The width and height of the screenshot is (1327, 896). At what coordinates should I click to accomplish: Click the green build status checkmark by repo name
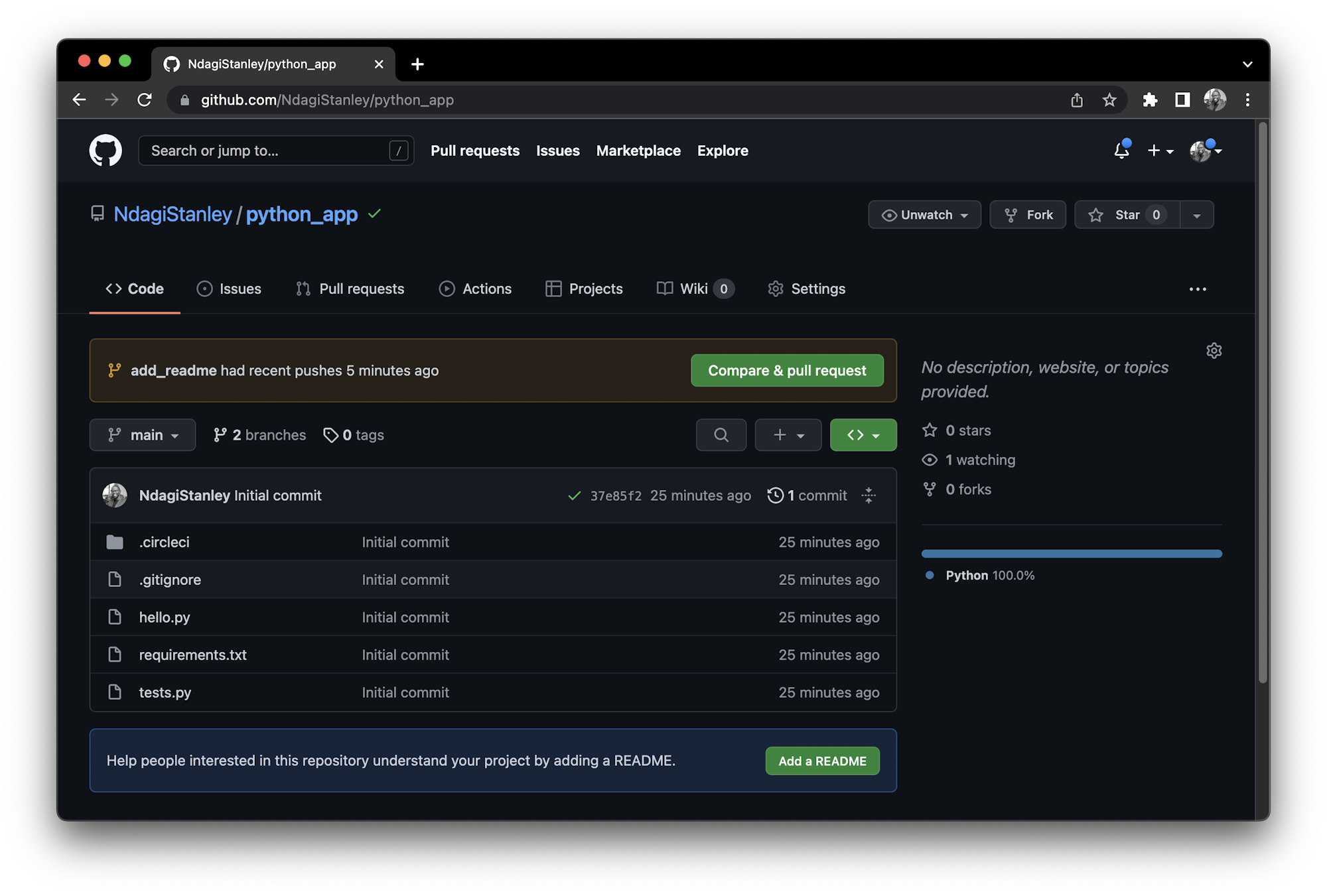tap(375, 214)
